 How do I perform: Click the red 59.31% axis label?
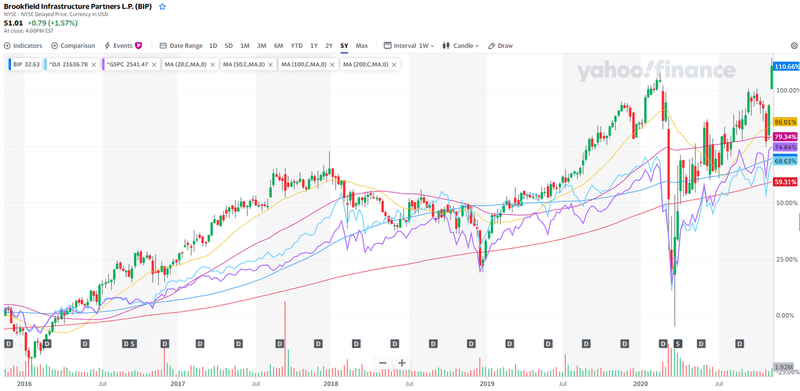[x=786, y=181]
